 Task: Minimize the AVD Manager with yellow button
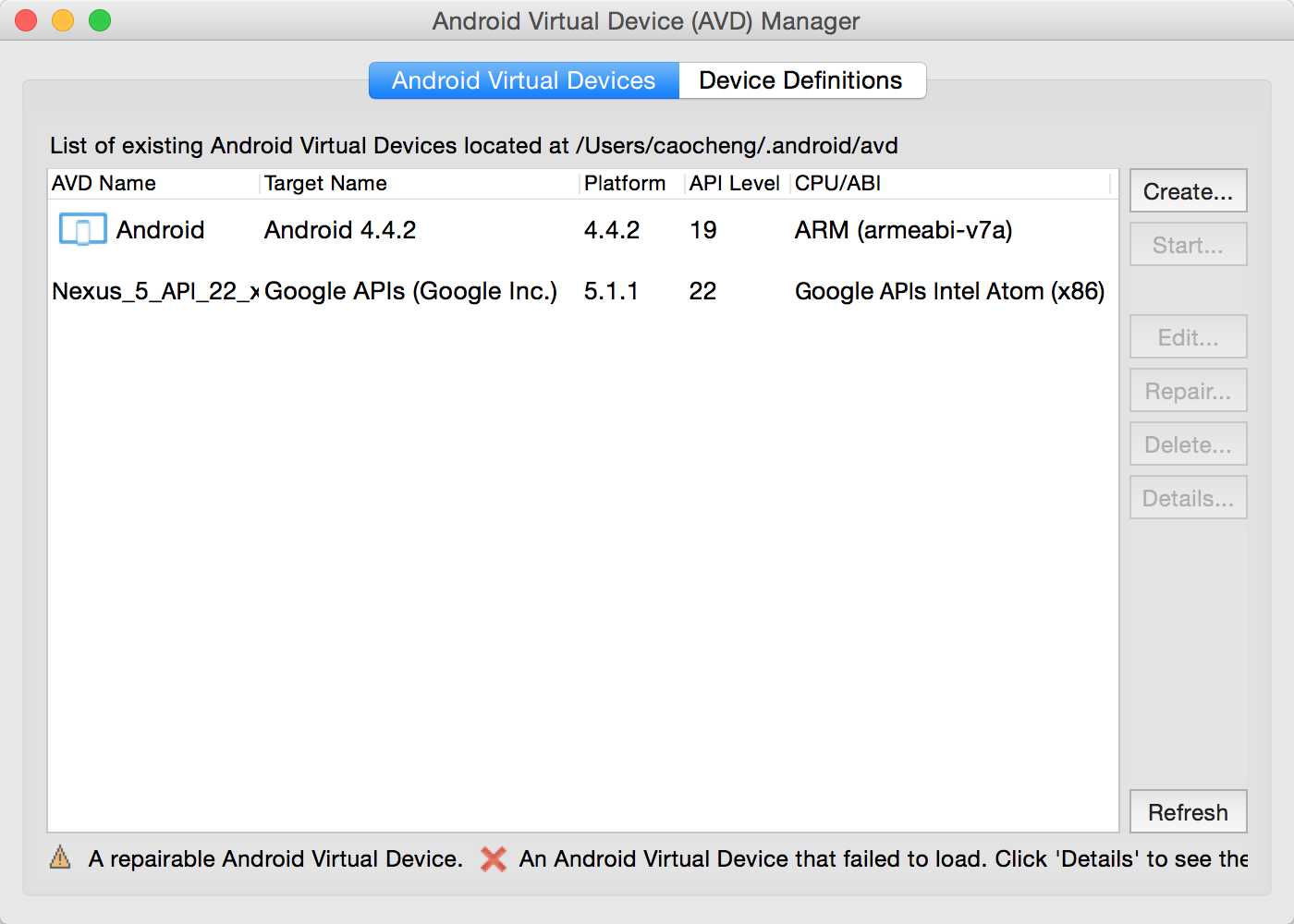point(63,20)
